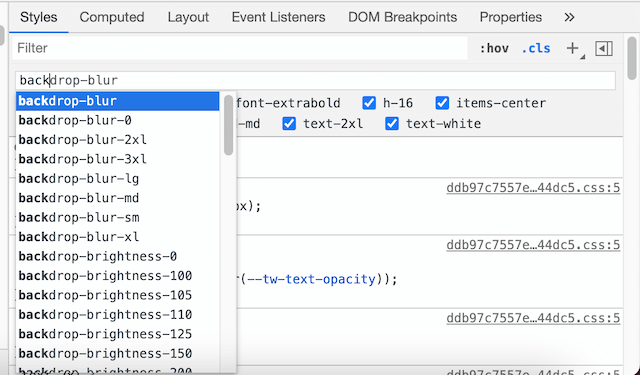Screen dimensions: 640x375
Task: Click the Filter styles input field
Action: [240, 48]
